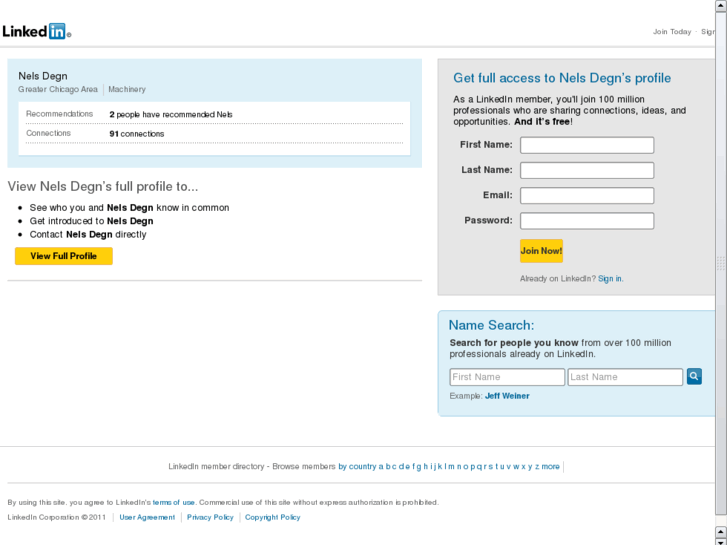The width and height of the screenshot is (727, 545).
Task: Open directory letter m
Action: [x=451, y=467]
